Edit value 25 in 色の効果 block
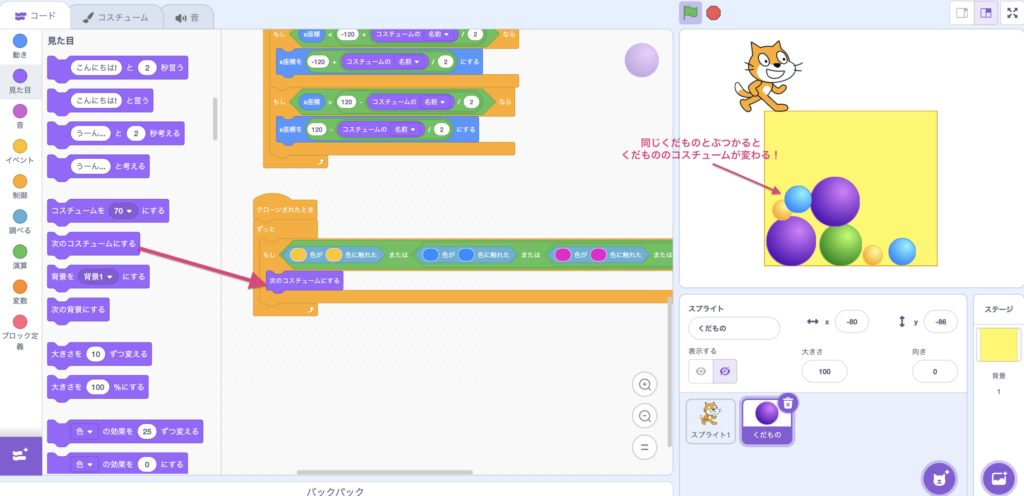Image resolution: width=1024 pixels, height=496 pixels. pyautogui.click(x=147, y=431)
